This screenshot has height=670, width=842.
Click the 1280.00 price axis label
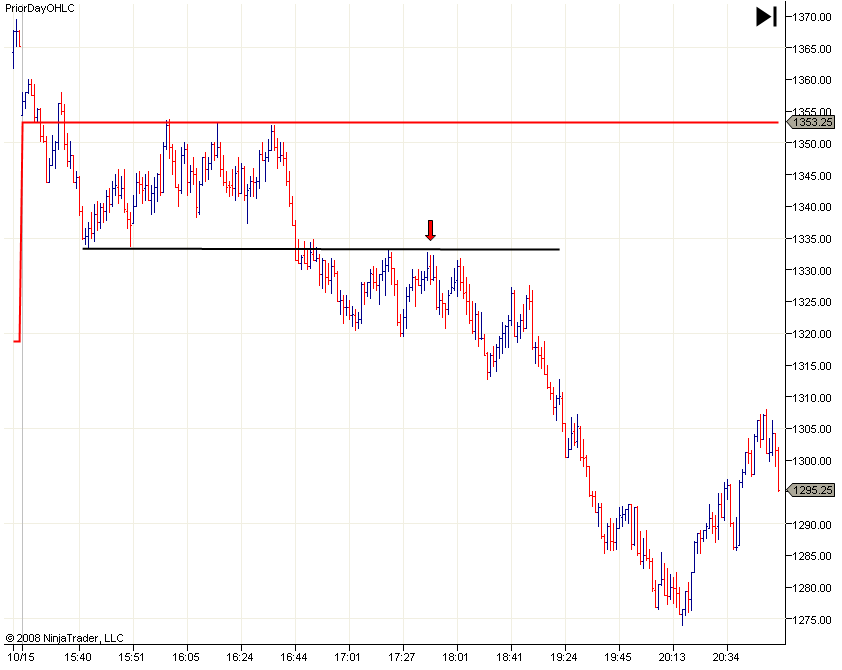coord(811,588)
